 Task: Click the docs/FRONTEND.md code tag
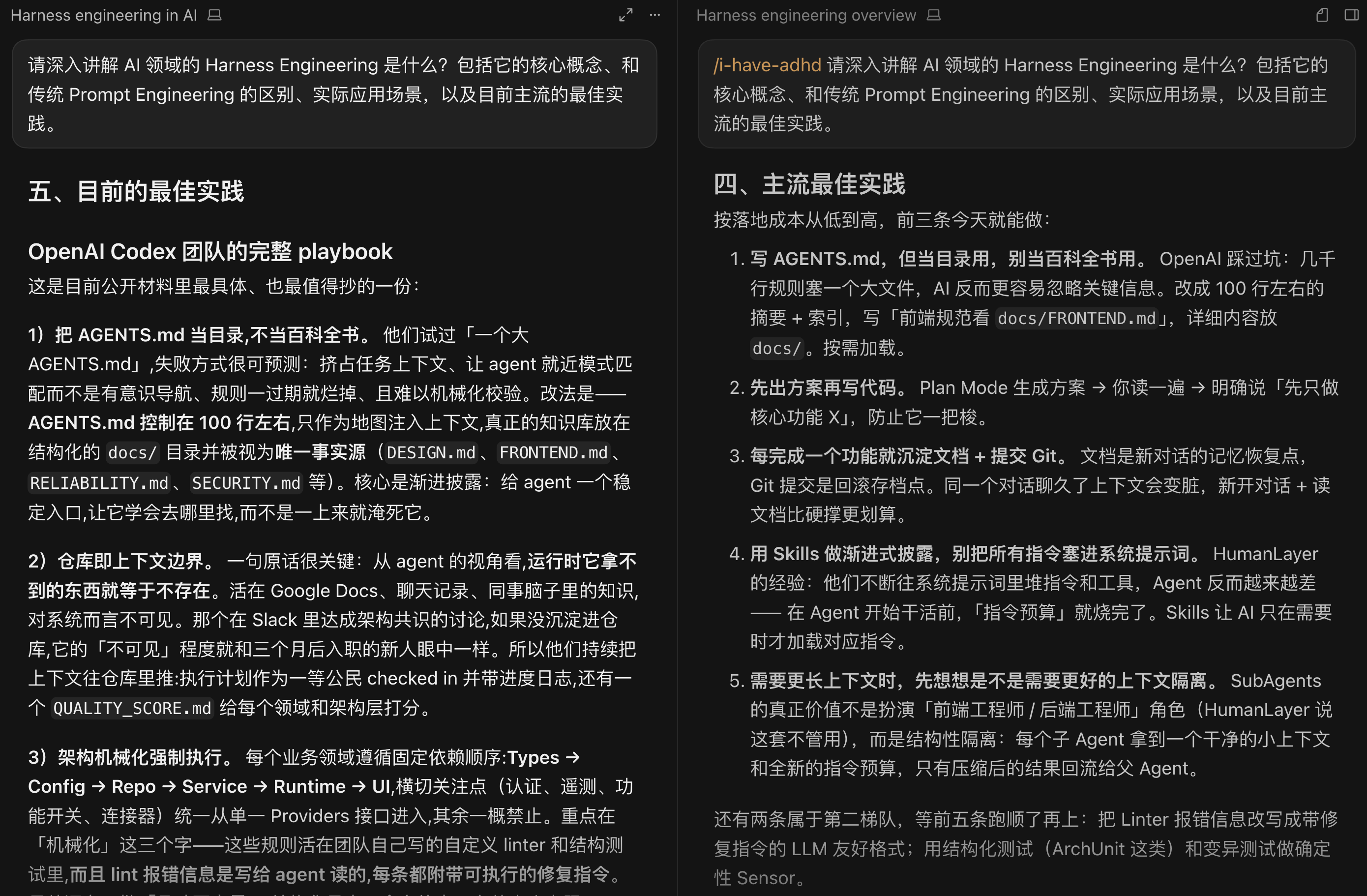[x=1076, y=318]
